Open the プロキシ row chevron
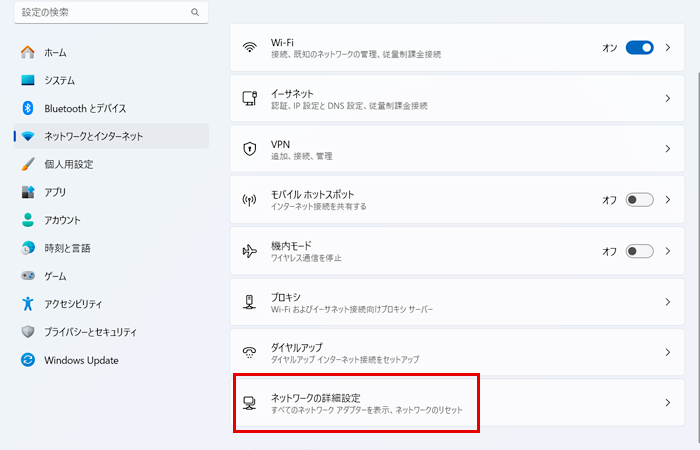This screenshot has height=450, width=700. point(668,302)
